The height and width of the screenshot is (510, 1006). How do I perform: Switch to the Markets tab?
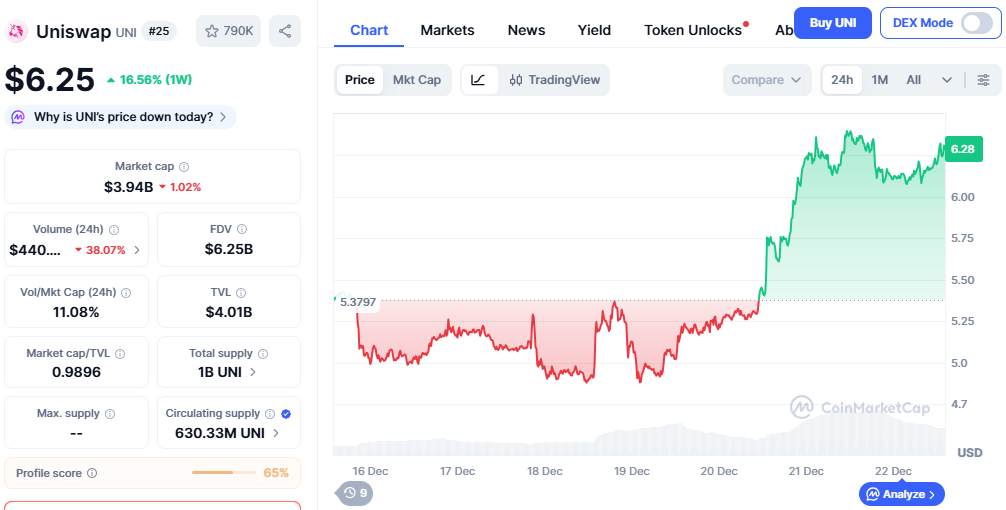[447, 30]
